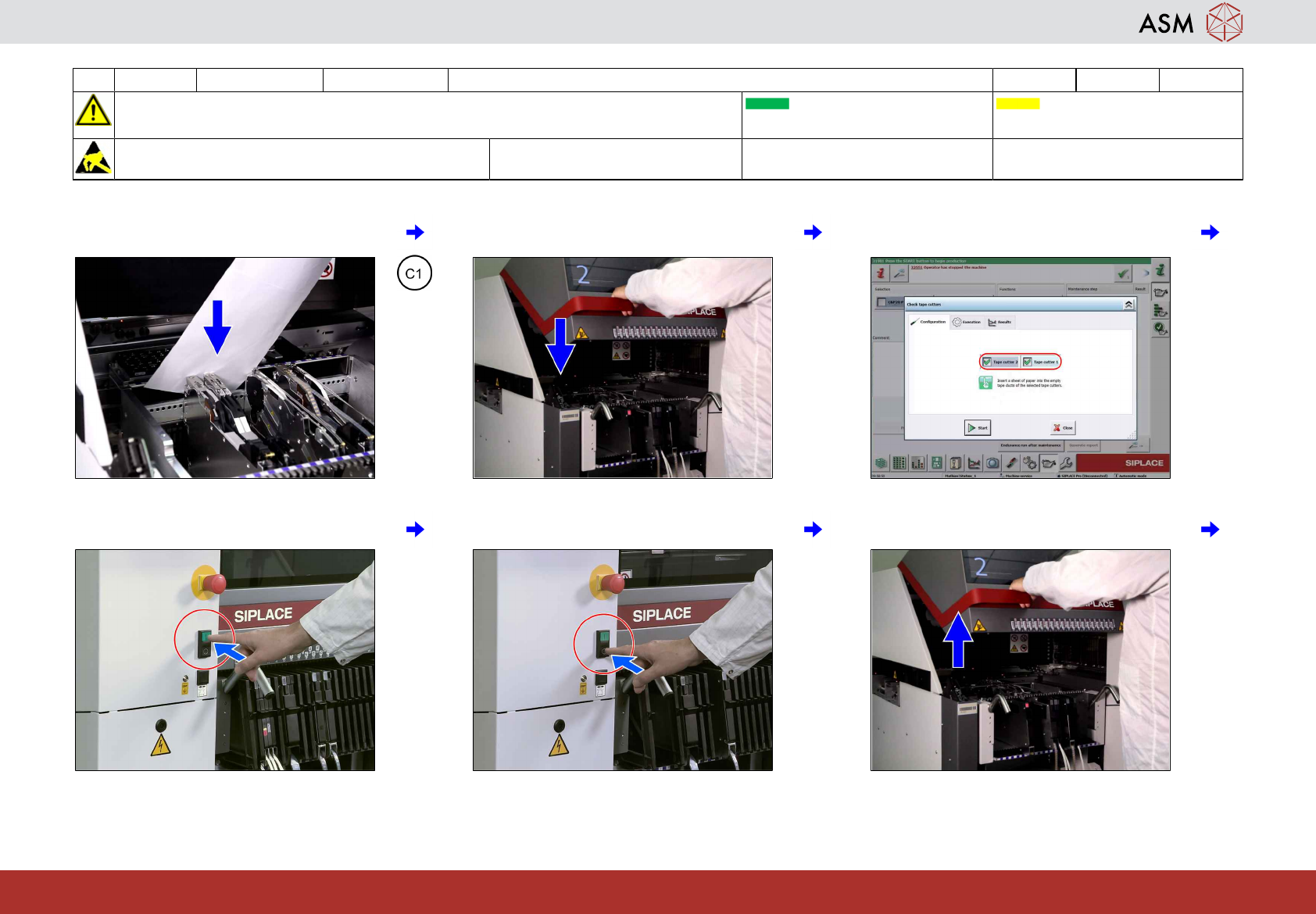The height and width of the screenshot is (914, 1316).
Task: Click the yellow warning triangle icon
Action: (93, 110)
